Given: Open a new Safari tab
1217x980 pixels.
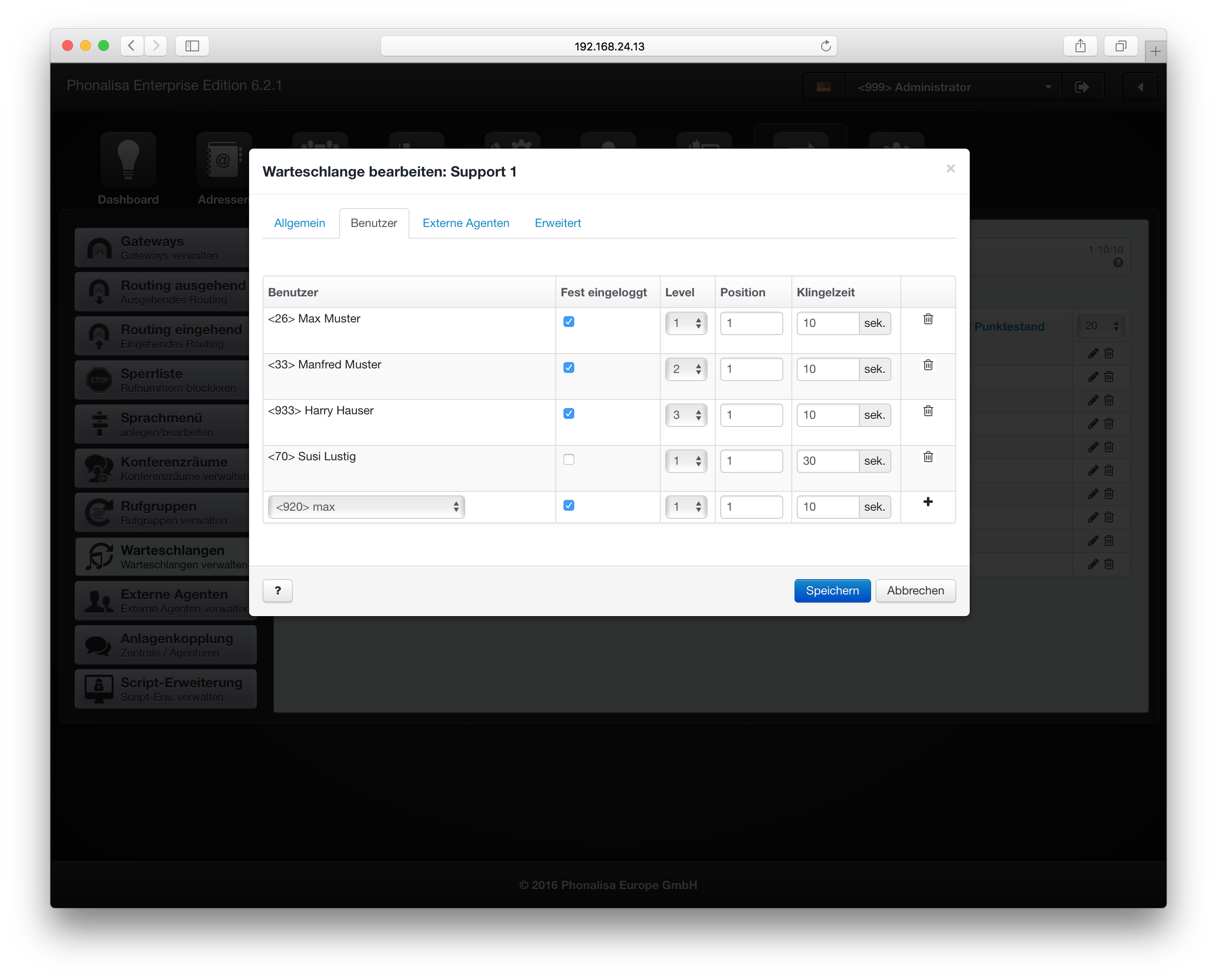Looking at the screenshot, I should click(1155, 51).
